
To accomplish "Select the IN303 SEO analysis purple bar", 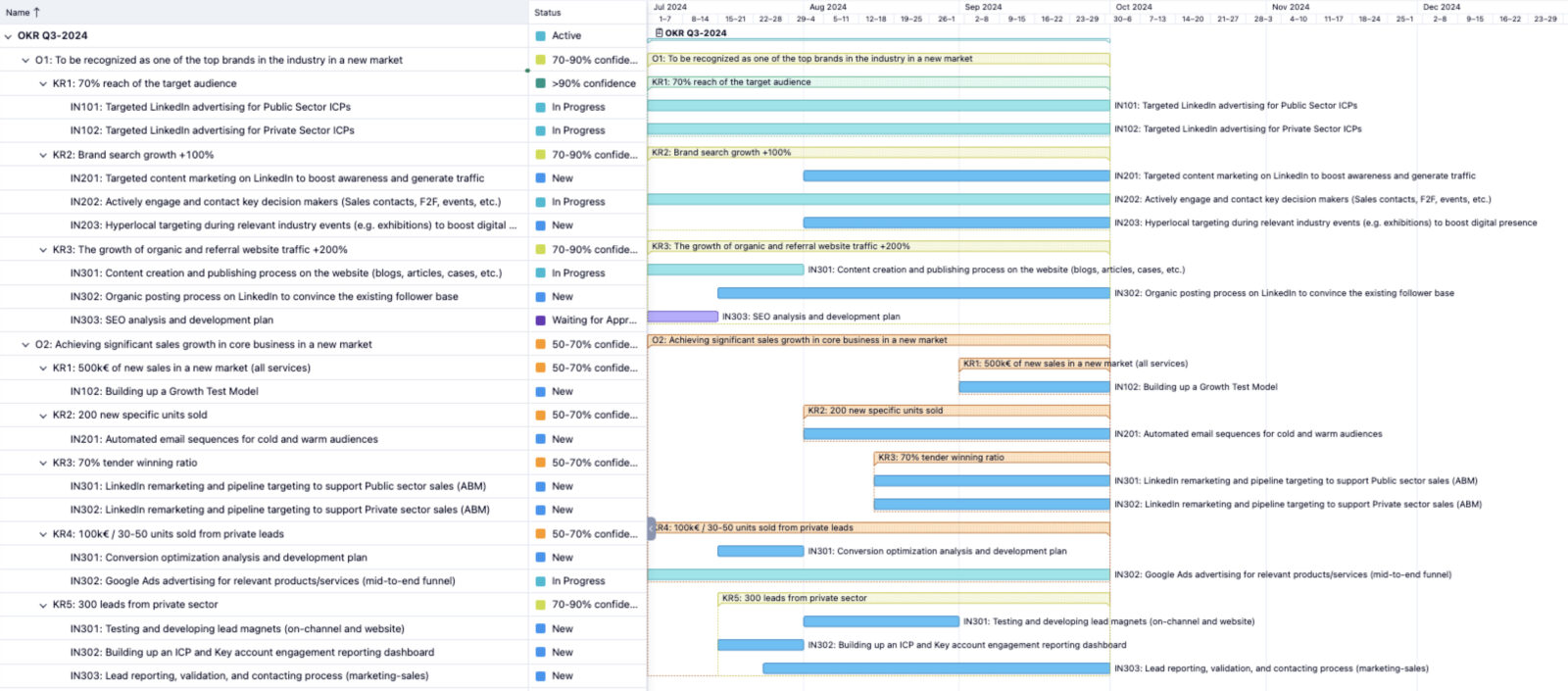I will click(682, 317).
